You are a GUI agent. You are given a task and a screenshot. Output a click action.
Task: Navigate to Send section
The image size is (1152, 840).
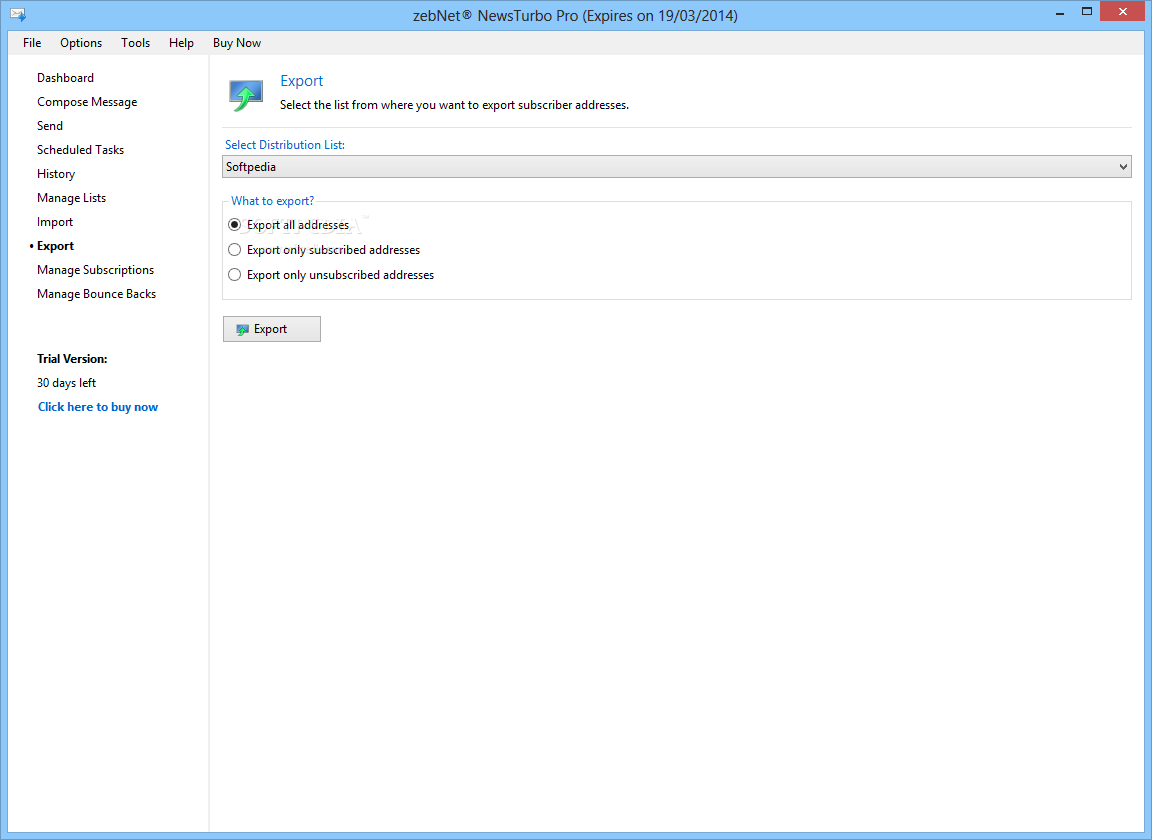click(x=50, y=126)
